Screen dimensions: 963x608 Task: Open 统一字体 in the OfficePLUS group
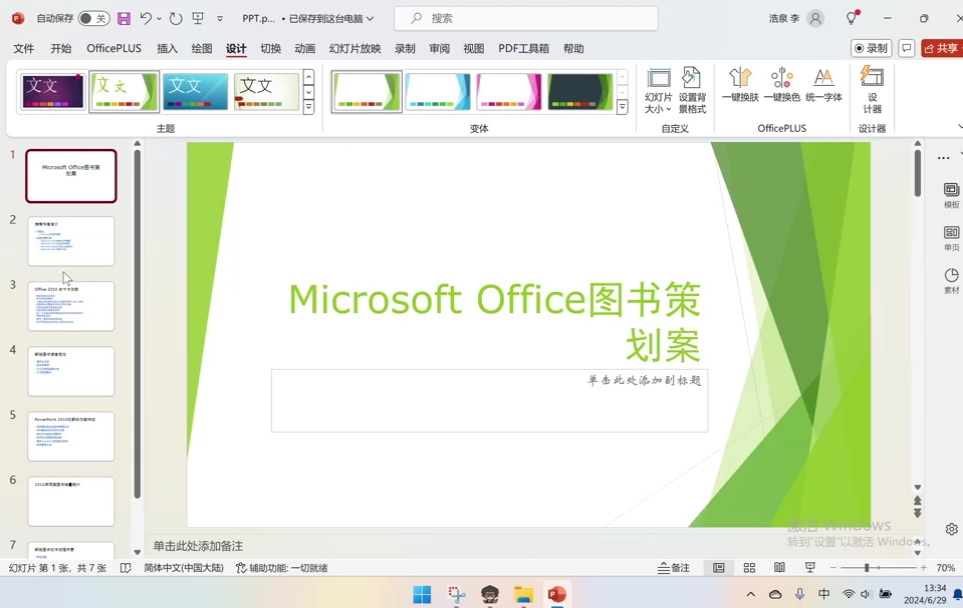tap(824, 90)
